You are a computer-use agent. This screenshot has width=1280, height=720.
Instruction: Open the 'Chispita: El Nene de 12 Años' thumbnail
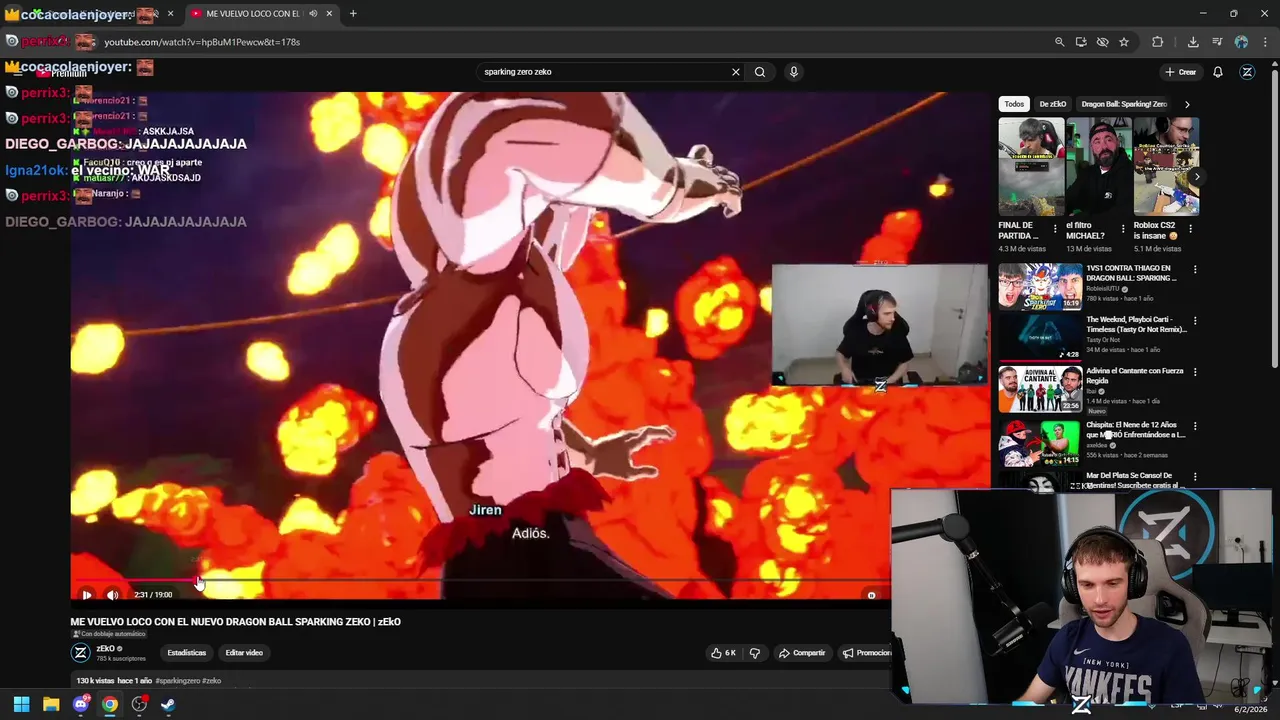(x=1040, y=443)
